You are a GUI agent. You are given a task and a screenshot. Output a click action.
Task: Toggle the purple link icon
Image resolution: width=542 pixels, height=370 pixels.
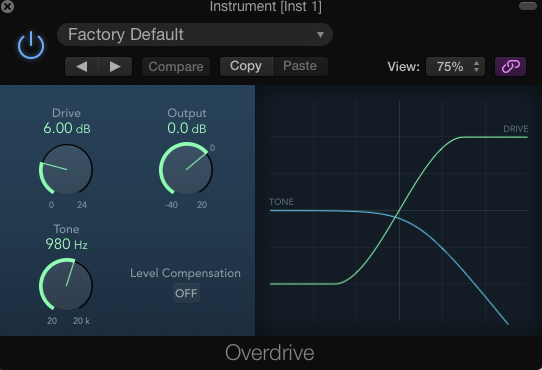[x=511, y=66]
